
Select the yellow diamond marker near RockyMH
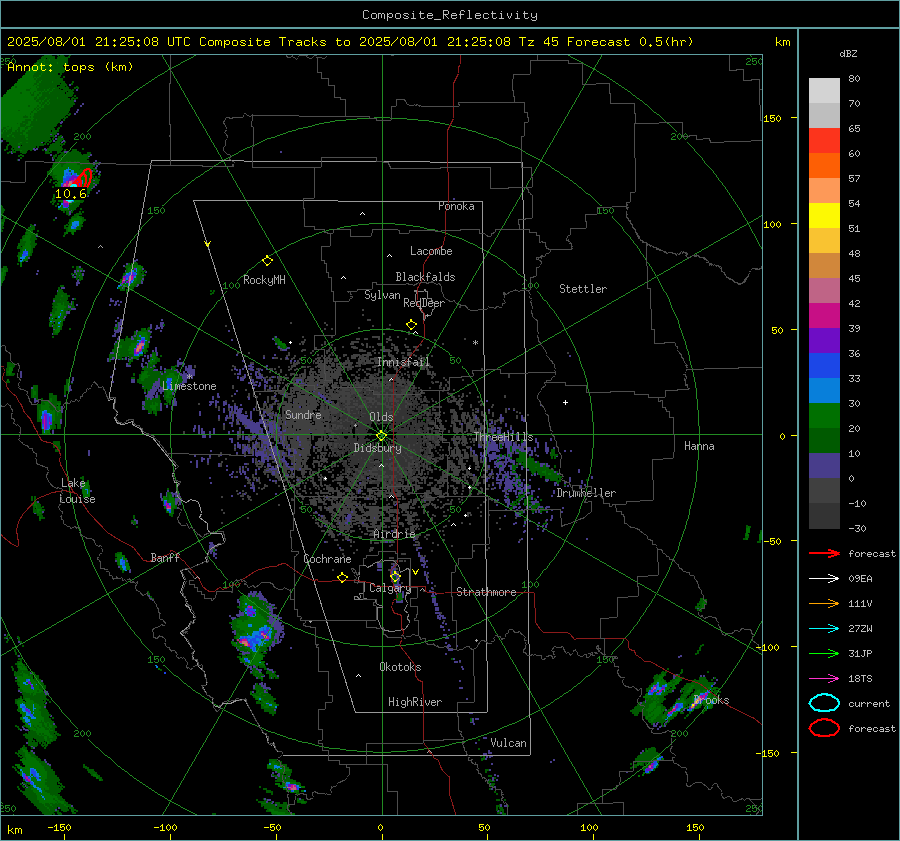(x=267, y=261)
